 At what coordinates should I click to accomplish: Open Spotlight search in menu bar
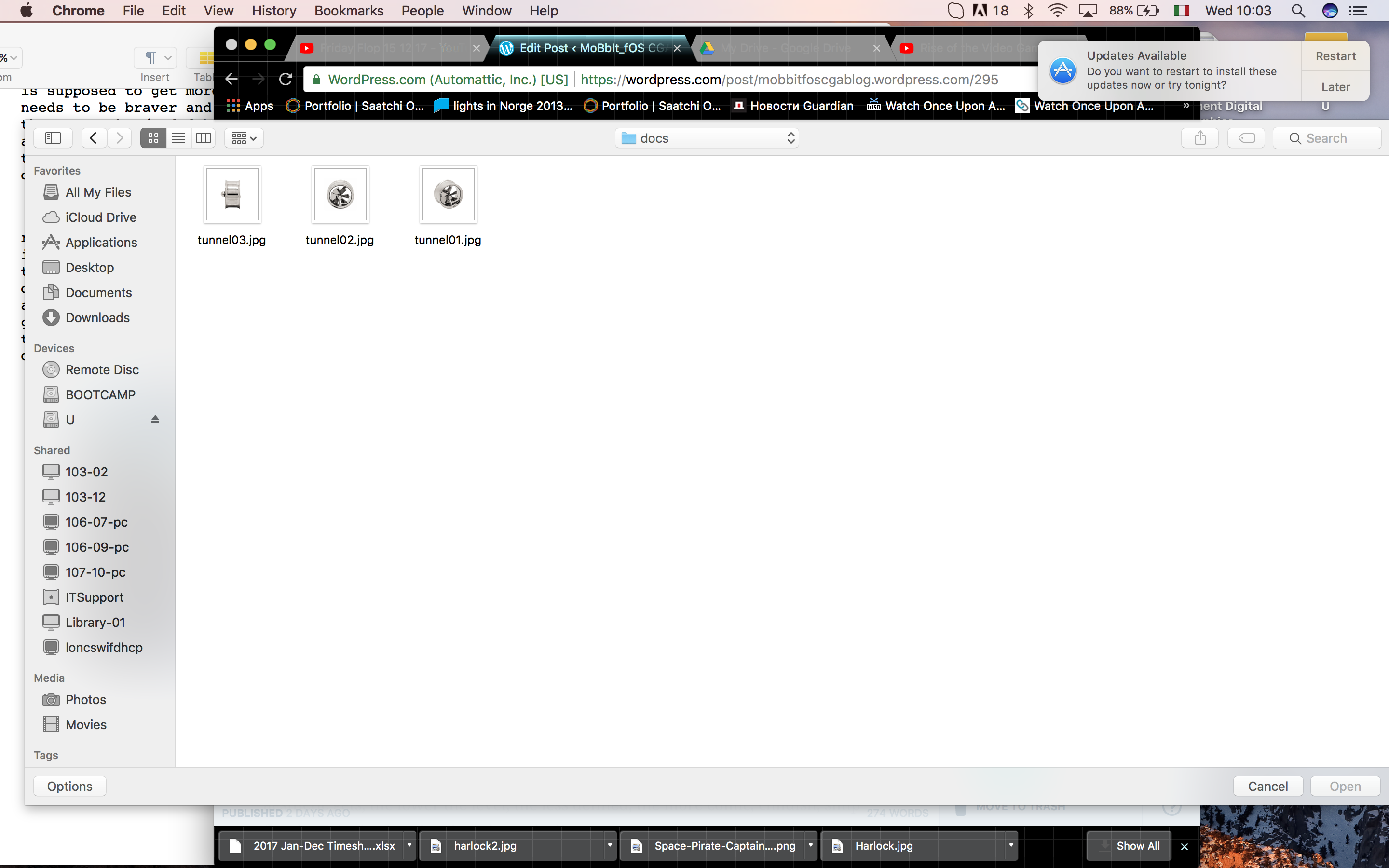1298,10
